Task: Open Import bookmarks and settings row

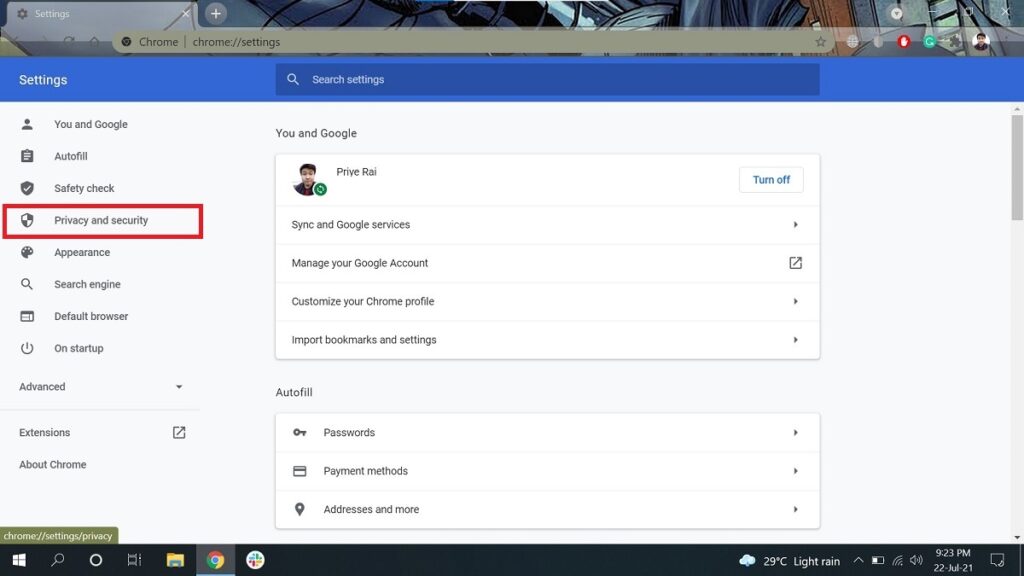Action: 547,340
